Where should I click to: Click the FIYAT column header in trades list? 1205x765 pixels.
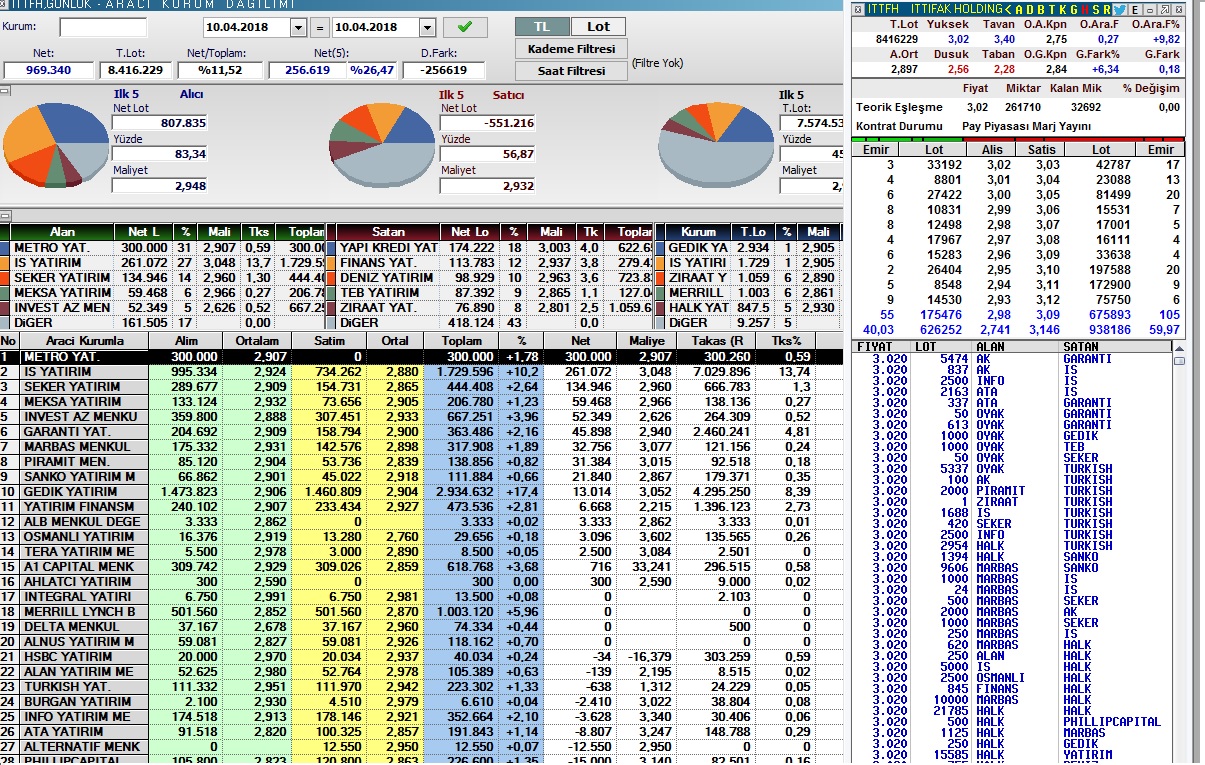tap(875, 346)
